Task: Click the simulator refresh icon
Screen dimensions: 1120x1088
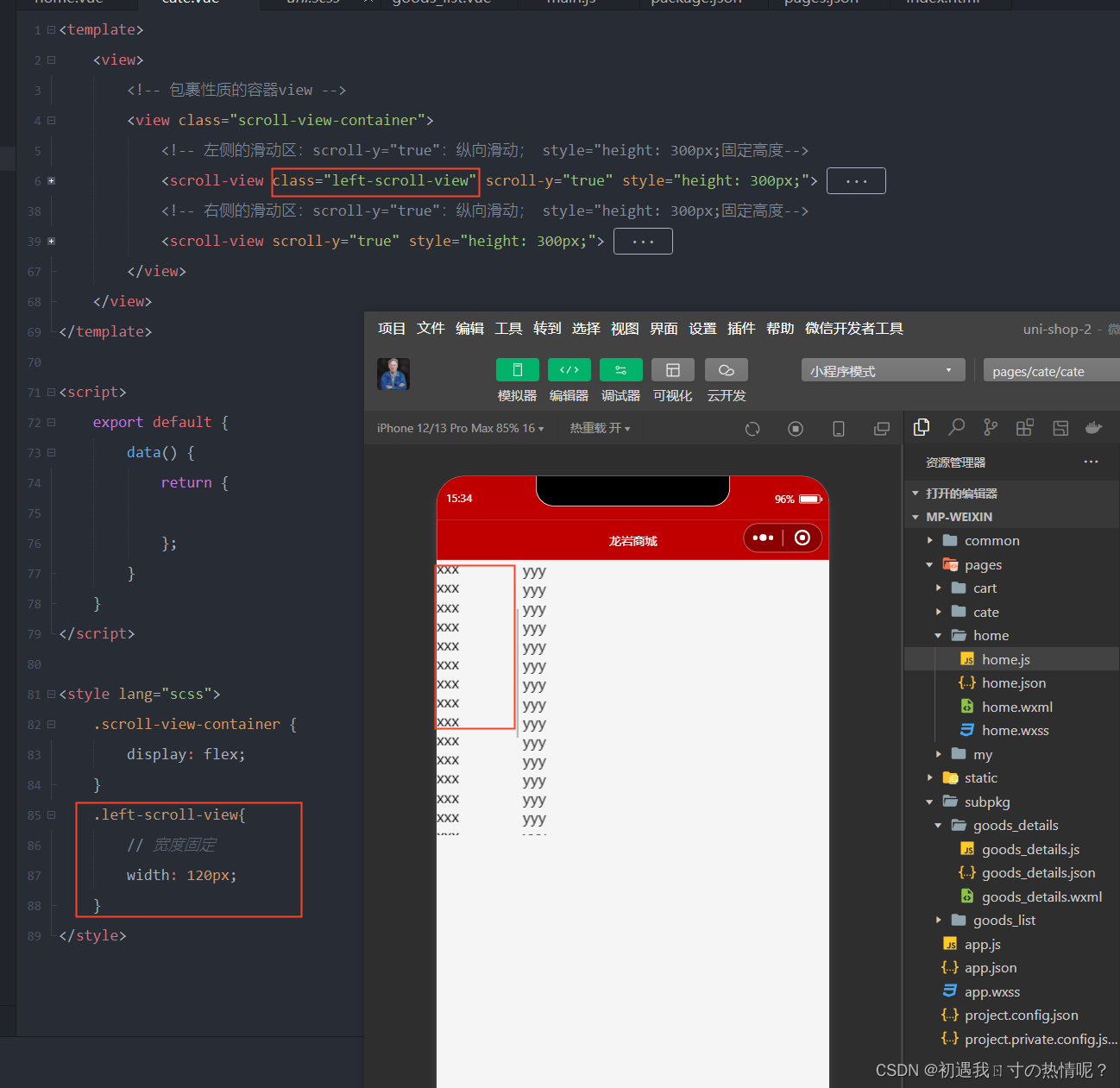Action: click(752, 429)
